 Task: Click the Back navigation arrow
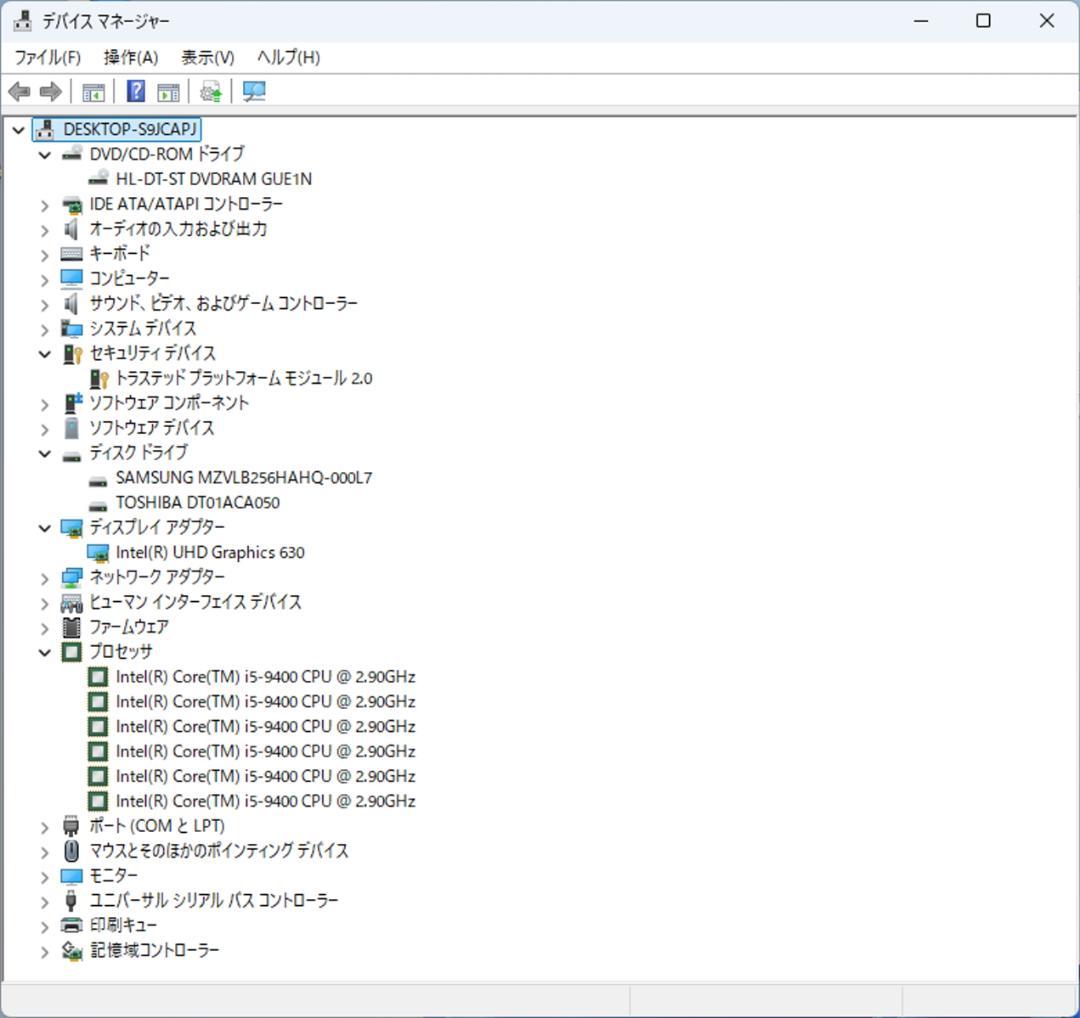pos(18,91)
